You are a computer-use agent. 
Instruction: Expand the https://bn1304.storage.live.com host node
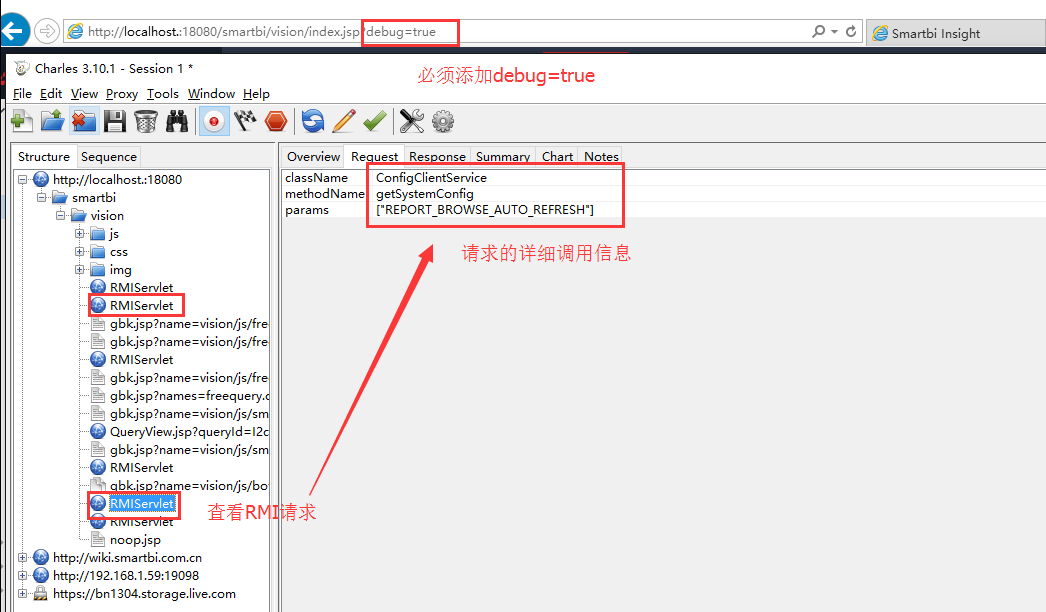pos(23,593)
